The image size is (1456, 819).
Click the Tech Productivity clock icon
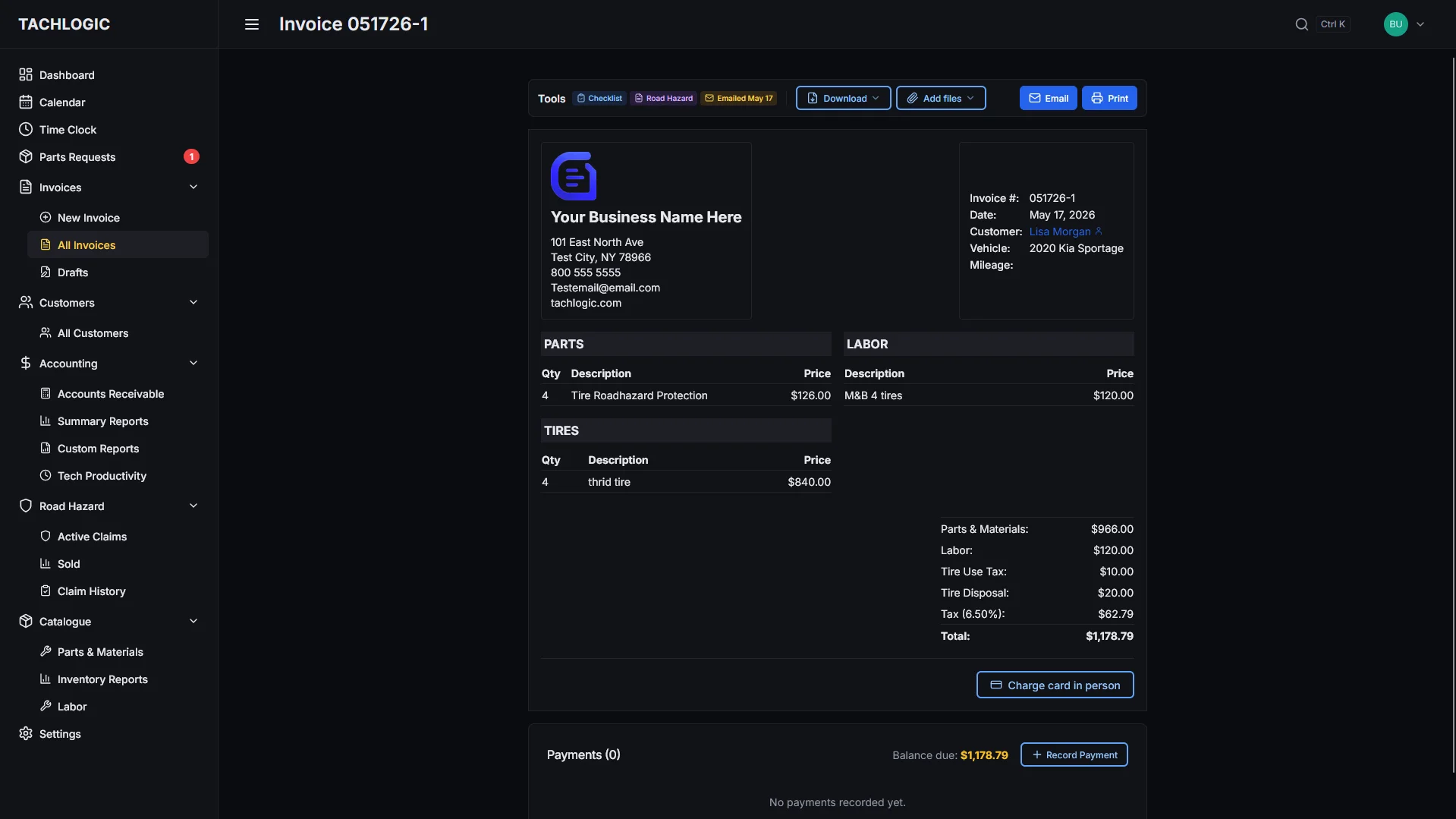coord(46,475)
